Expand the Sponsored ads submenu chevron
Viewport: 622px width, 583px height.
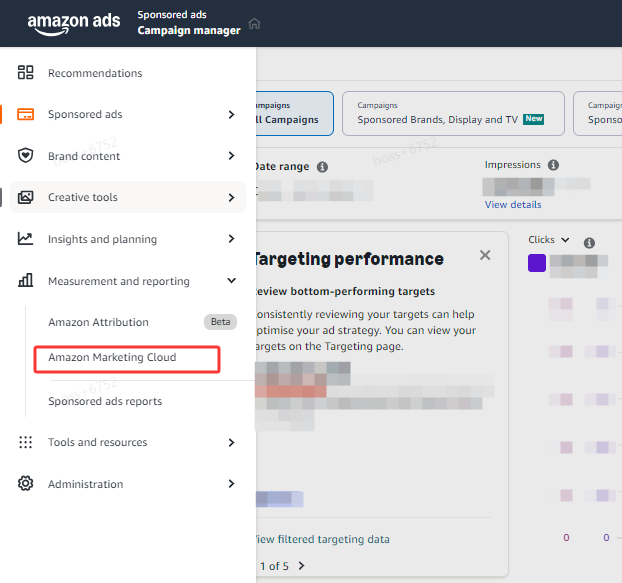click(231, 114)
